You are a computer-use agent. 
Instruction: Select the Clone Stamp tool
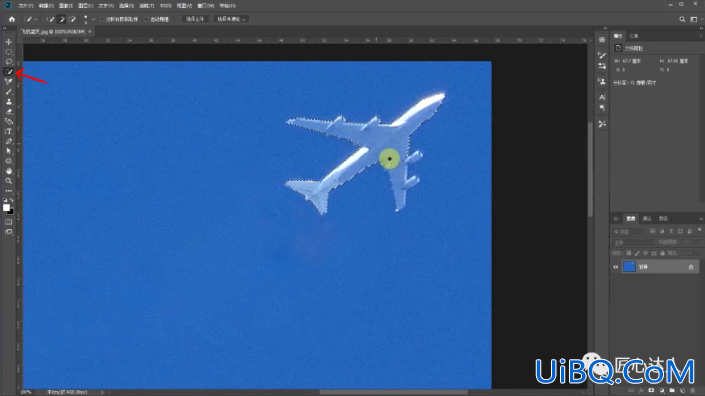pos(9,102)
